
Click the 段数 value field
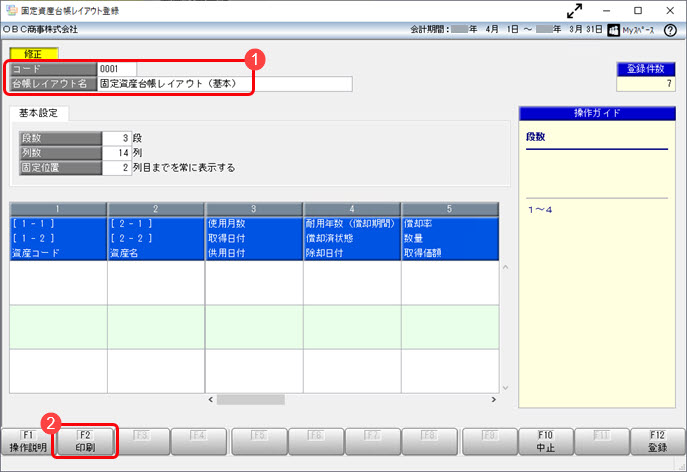pyautogui.click(x=116, y=138)
